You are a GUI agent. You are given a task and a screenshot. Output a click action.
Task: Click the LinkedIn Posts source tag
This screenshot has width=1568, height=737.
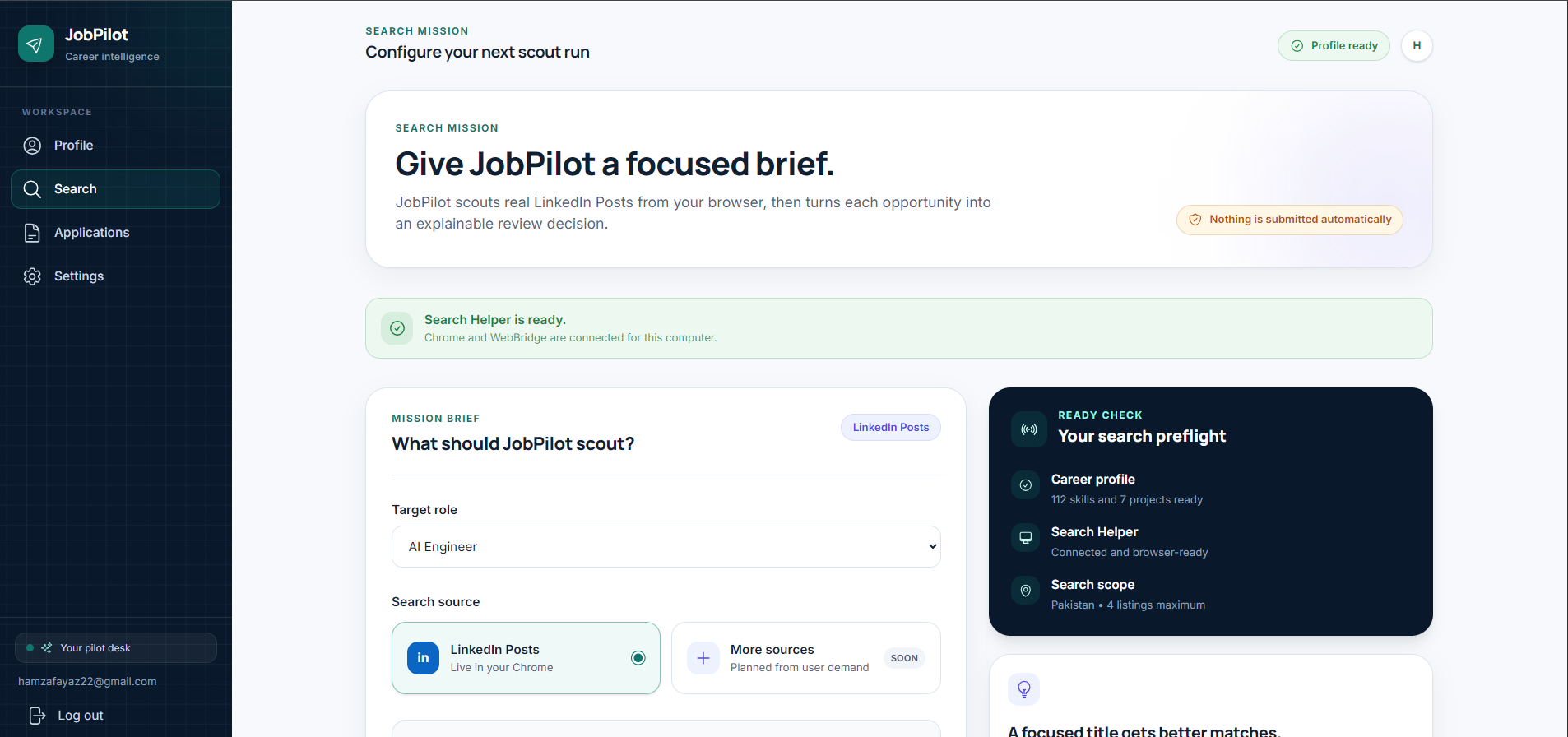point(891,428)
